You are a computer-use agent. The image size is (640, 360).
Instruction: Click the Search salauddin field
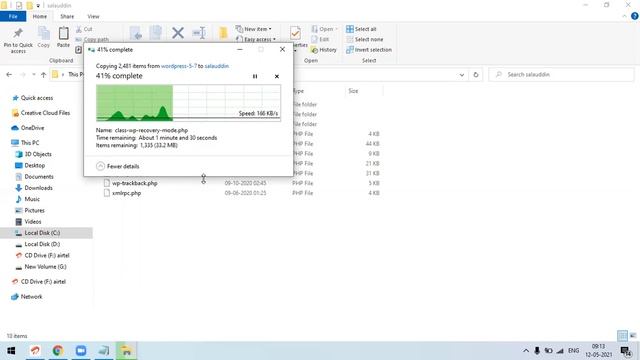click(x=562, y=75)
